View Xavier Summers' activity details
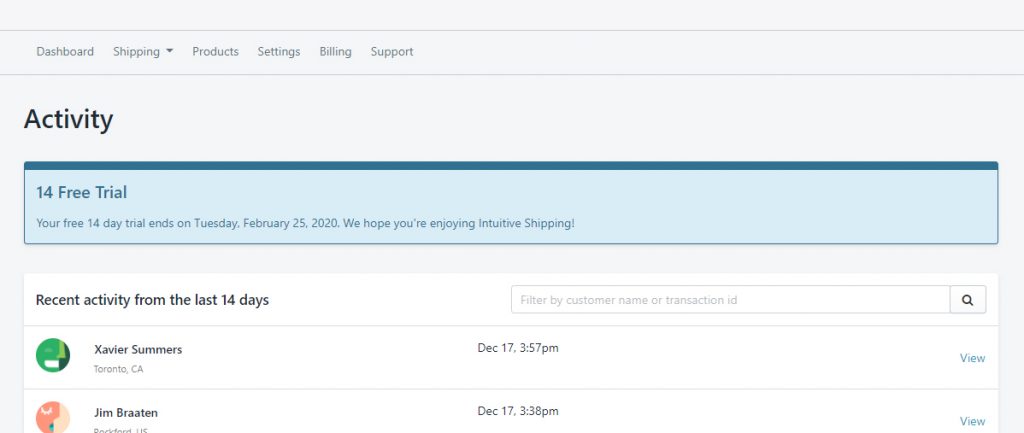Viewport: 1024px width, 433px height. click(x=972, y=358)
